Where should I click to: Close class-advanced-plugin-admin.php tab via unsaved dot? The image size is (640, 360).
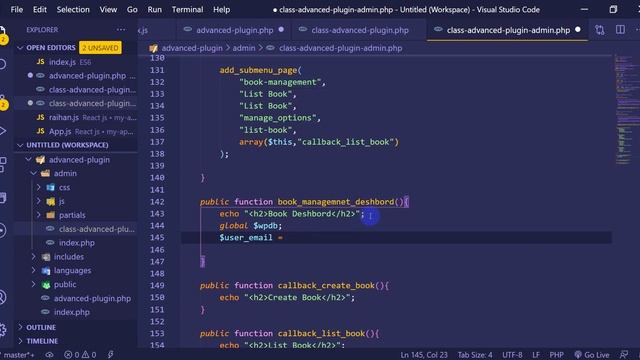(x=578, y=29)
